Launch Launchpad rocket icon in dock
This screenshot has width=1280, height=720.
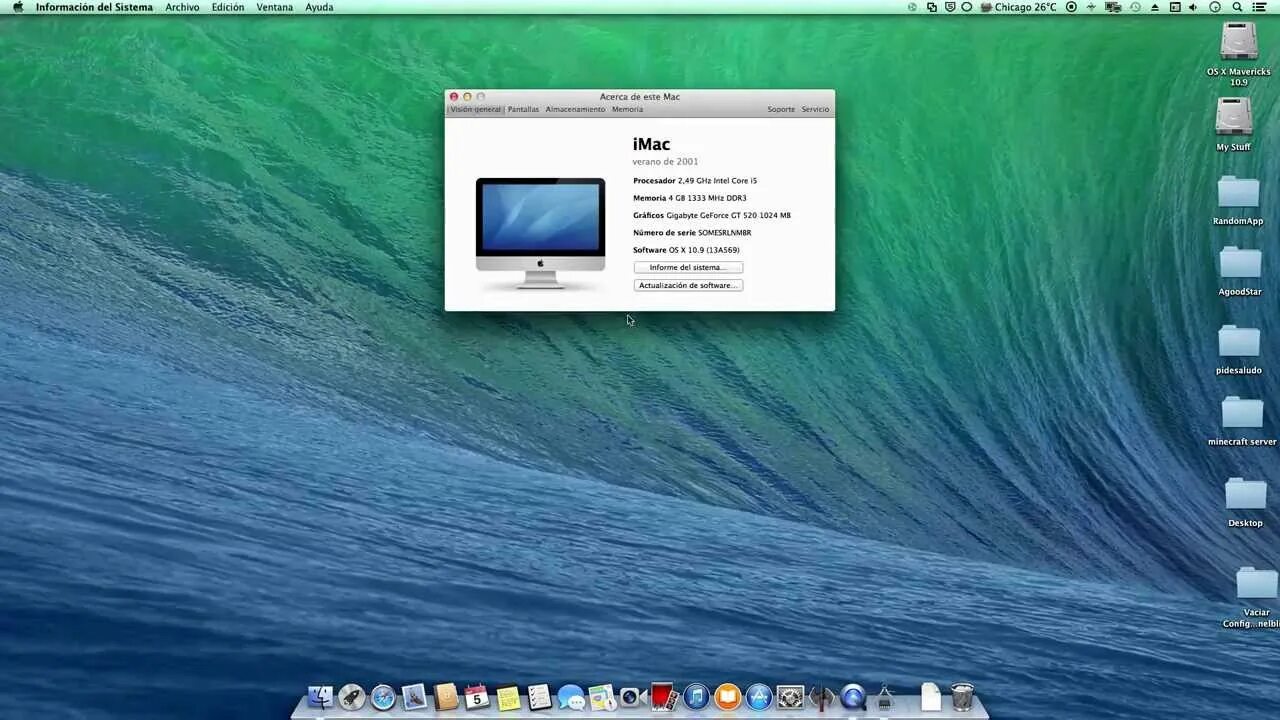(x=351, y=697)
